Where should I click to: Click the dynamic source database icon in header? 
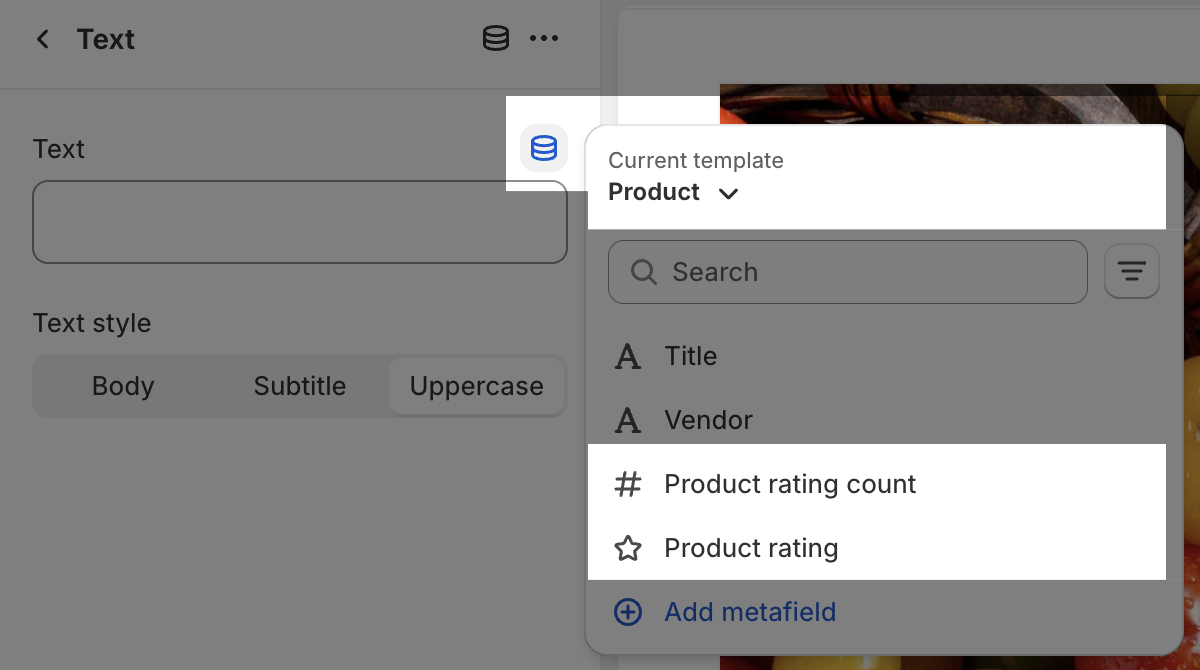coord(495,38)
